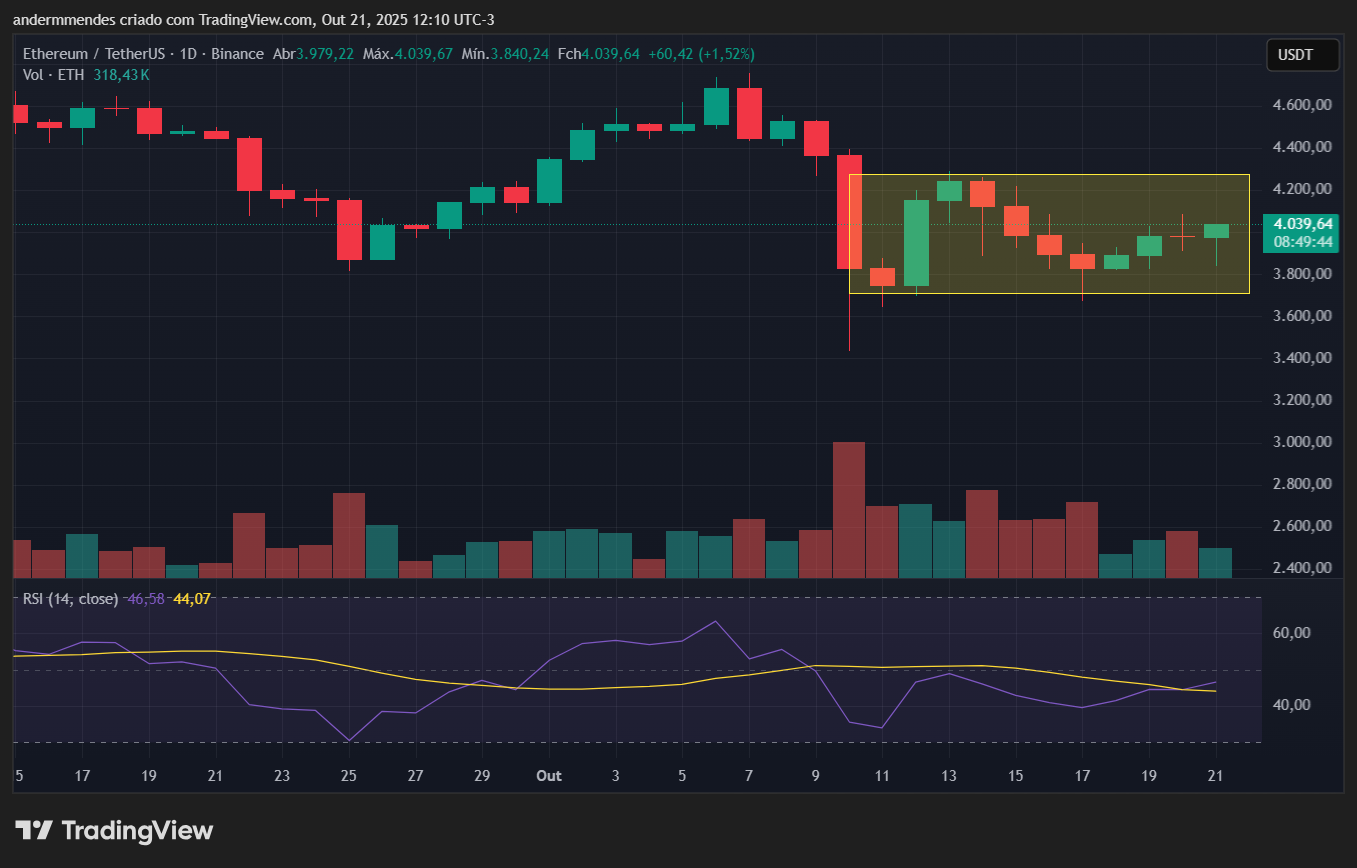Click the large red candle on October 10
Viewport: 1357px width, 868px height.
coord(849,212)
